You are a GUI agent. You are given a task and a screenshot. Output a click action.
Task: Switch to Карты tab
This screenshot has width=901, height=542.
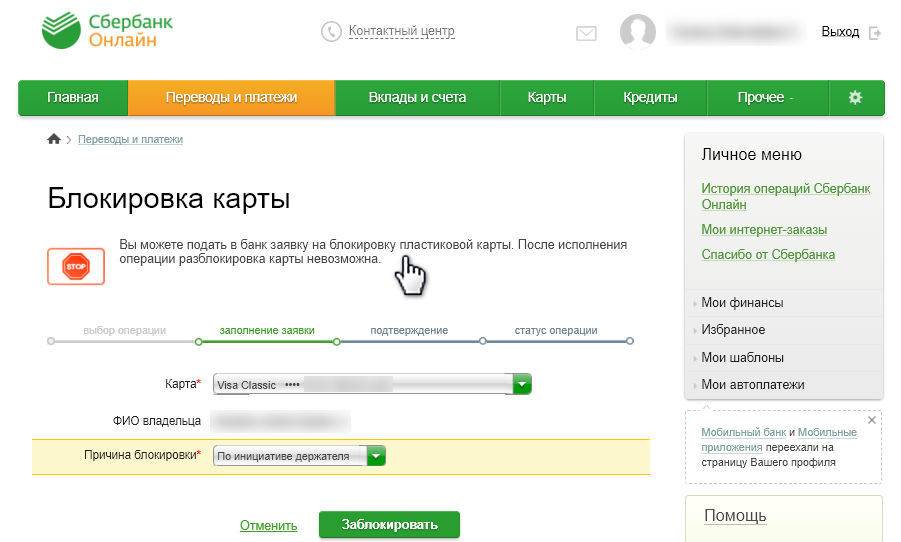[547, 98]
